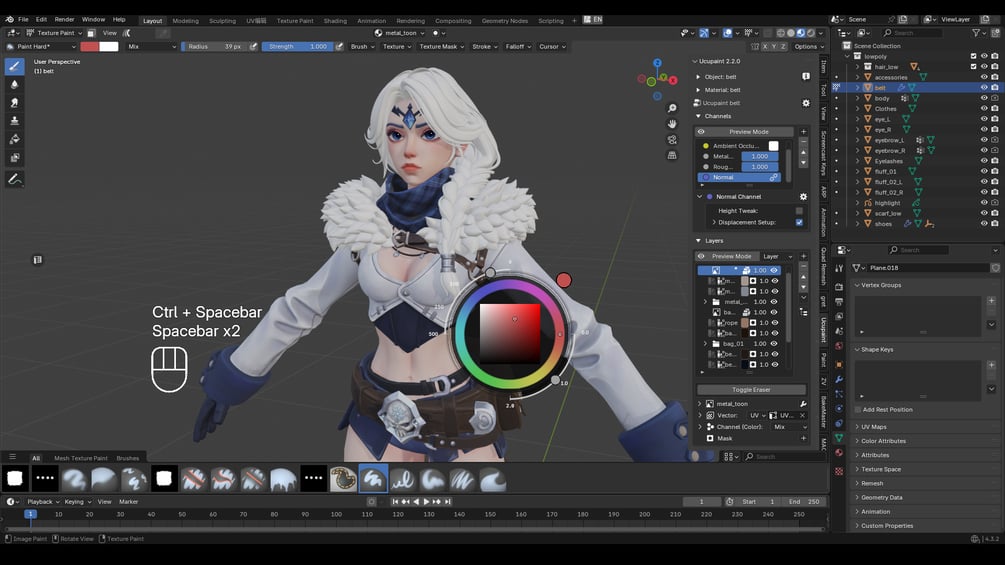The height and width of the screenshot is (565, 1005).
Task: Select the Smear tool
Action: click(x=15, y=102)
